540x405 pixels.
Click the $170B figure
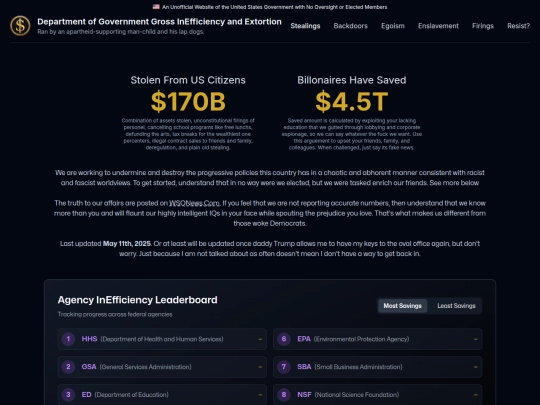tap(188, 101)
